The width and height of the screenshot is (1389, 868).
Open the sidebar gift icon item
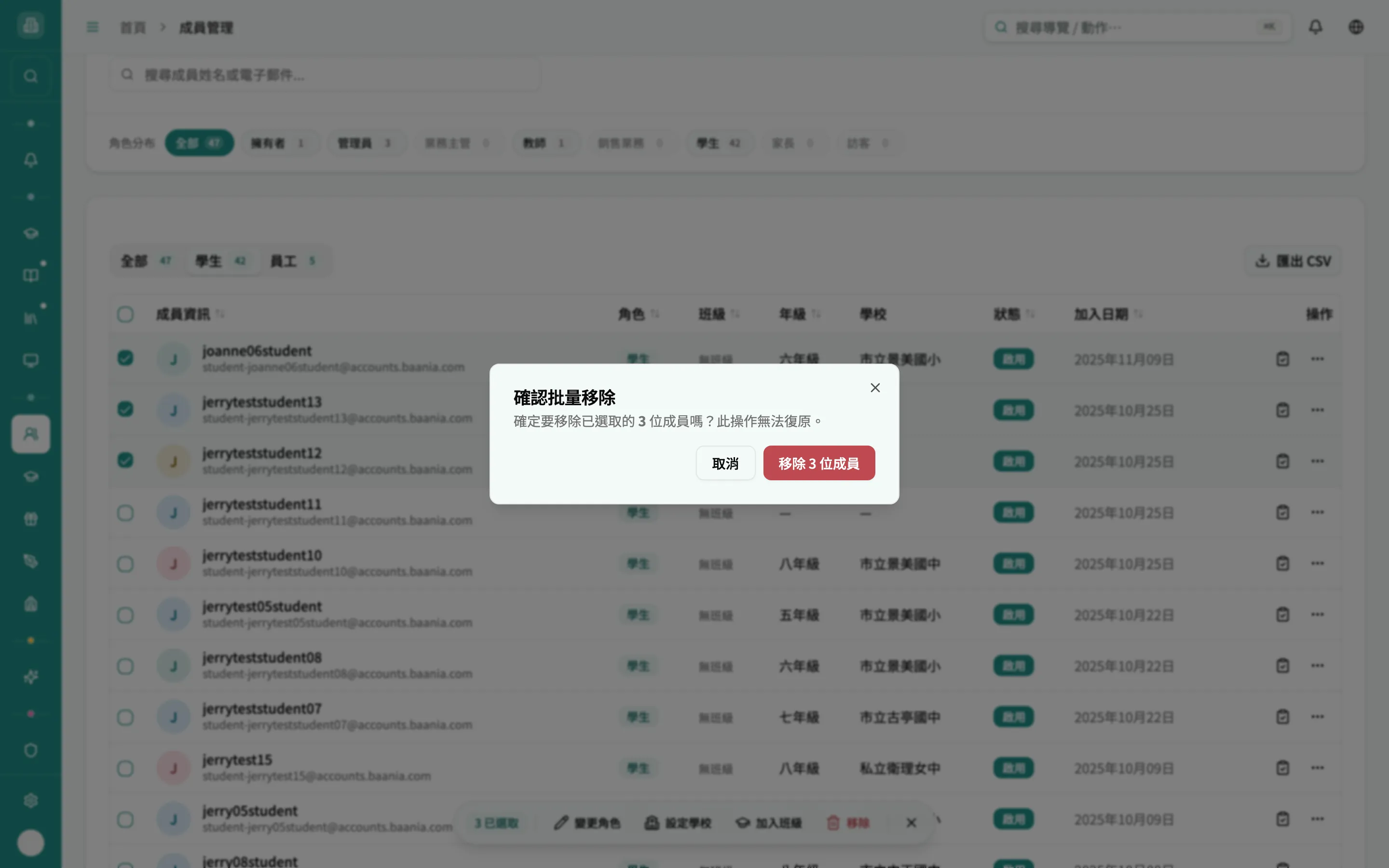(x=31, y=519)
